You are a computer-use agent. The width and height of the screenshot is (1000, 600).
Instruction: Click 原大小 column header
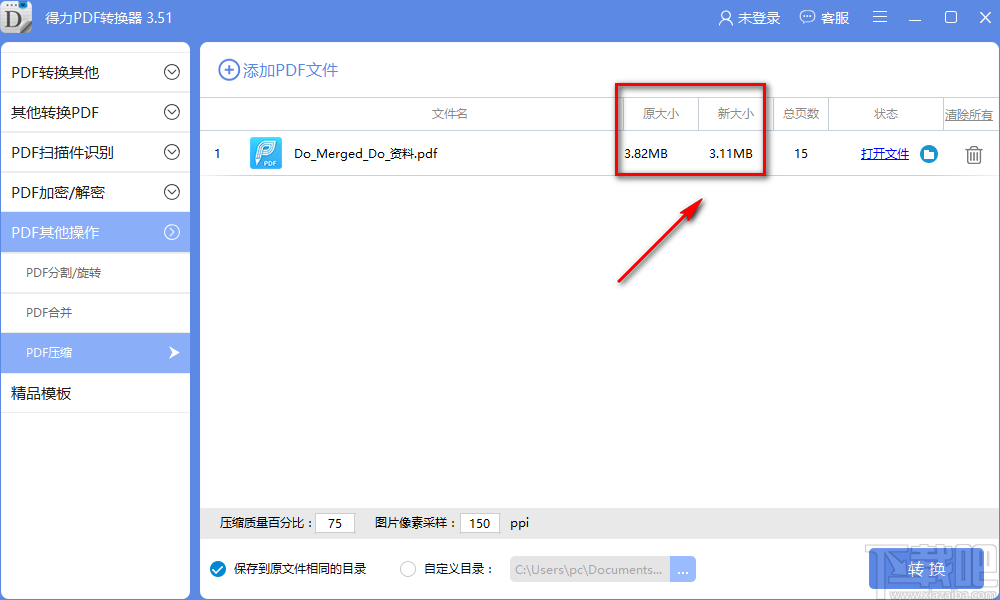tap(661, 114)
